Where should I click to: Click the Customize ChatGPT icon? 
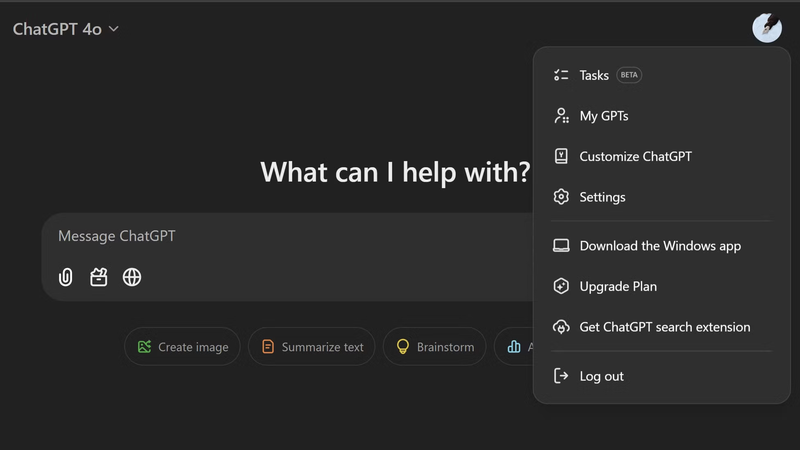(561, 156)
